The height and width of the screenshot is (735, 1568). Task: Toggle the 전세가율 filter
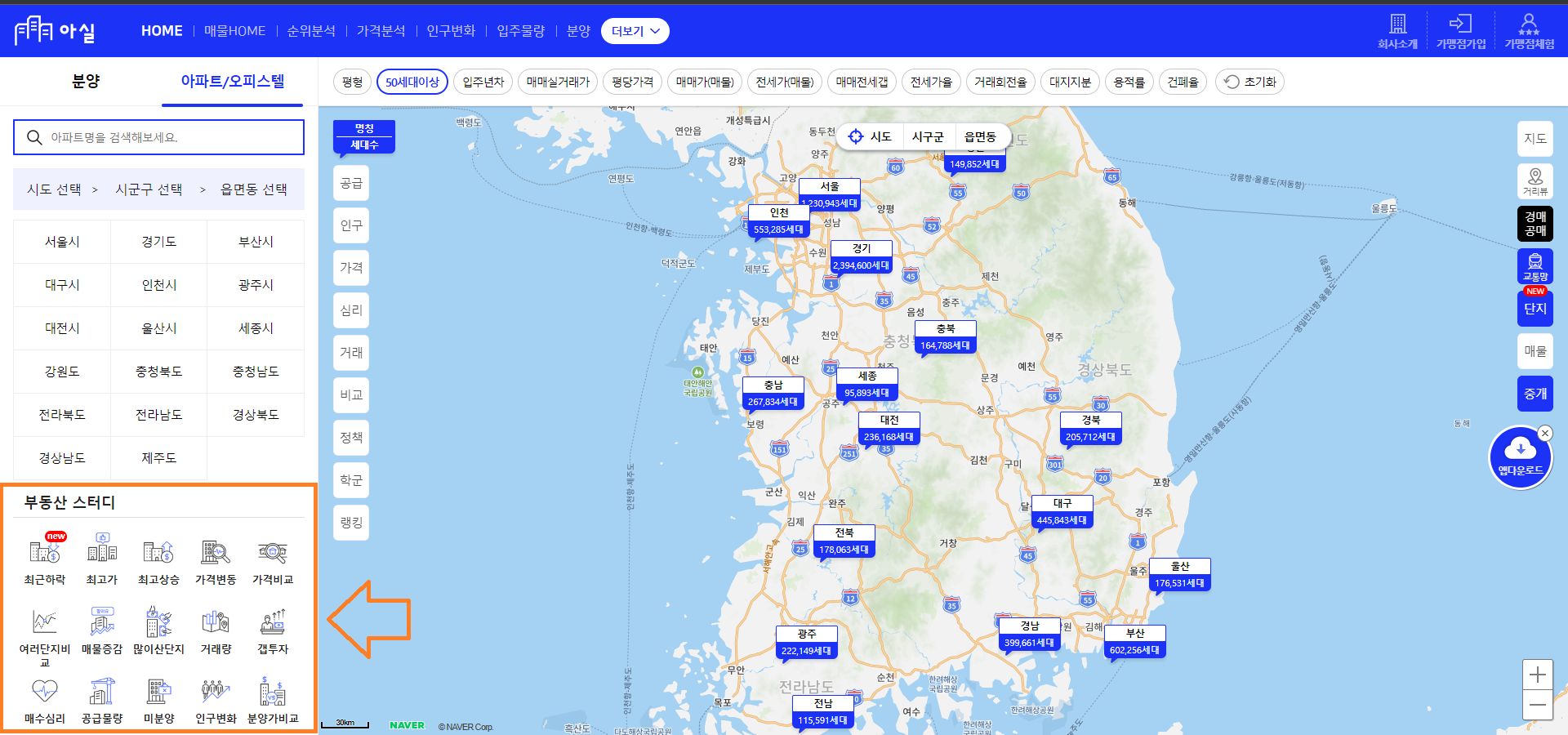click(932, 82)
